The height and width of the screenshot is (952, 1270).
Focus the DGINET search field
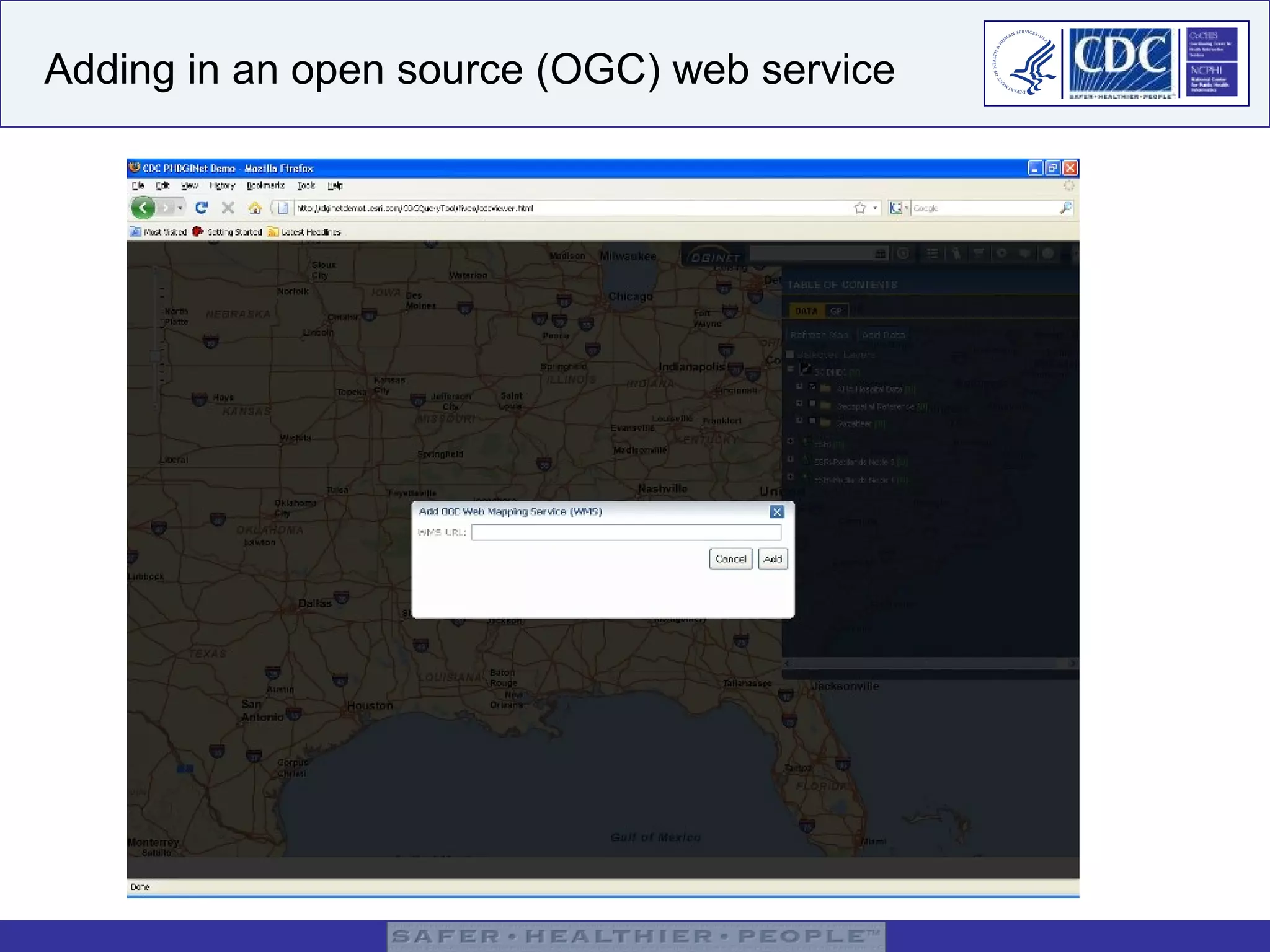click(812, 253)
